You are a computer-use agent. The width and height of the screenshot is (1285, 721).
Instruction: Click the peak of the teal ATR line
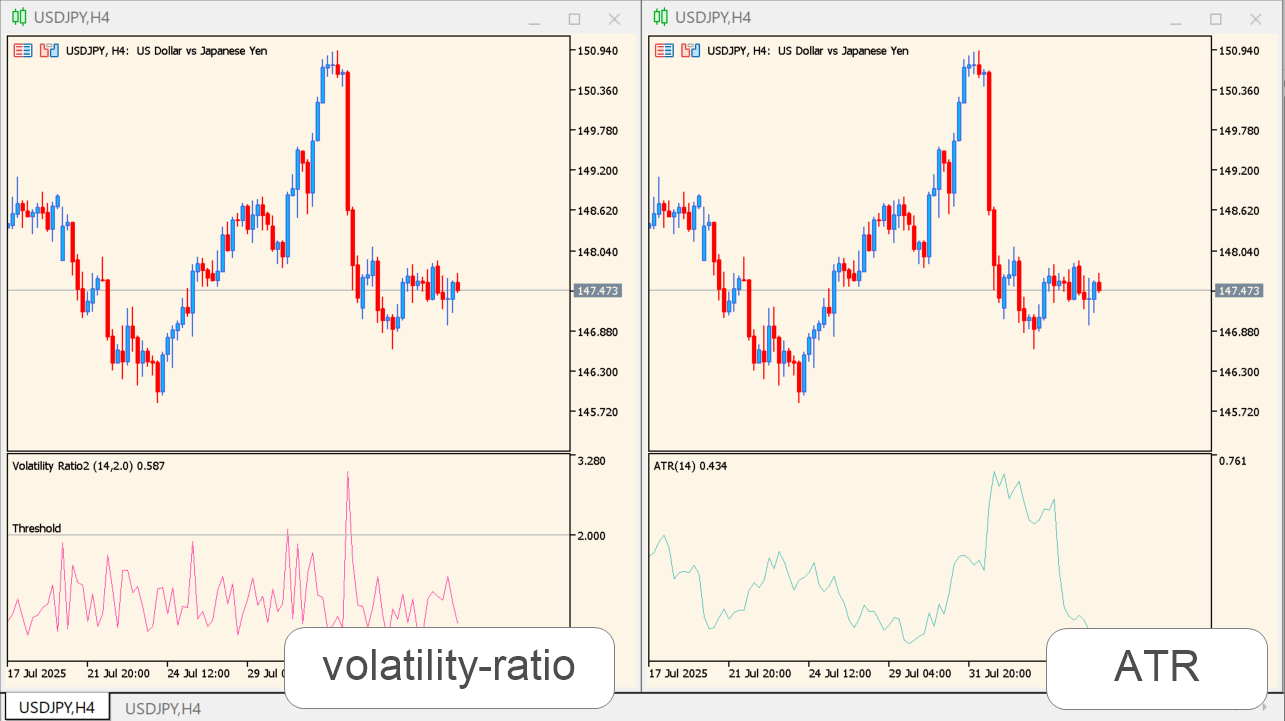(994, 470)
